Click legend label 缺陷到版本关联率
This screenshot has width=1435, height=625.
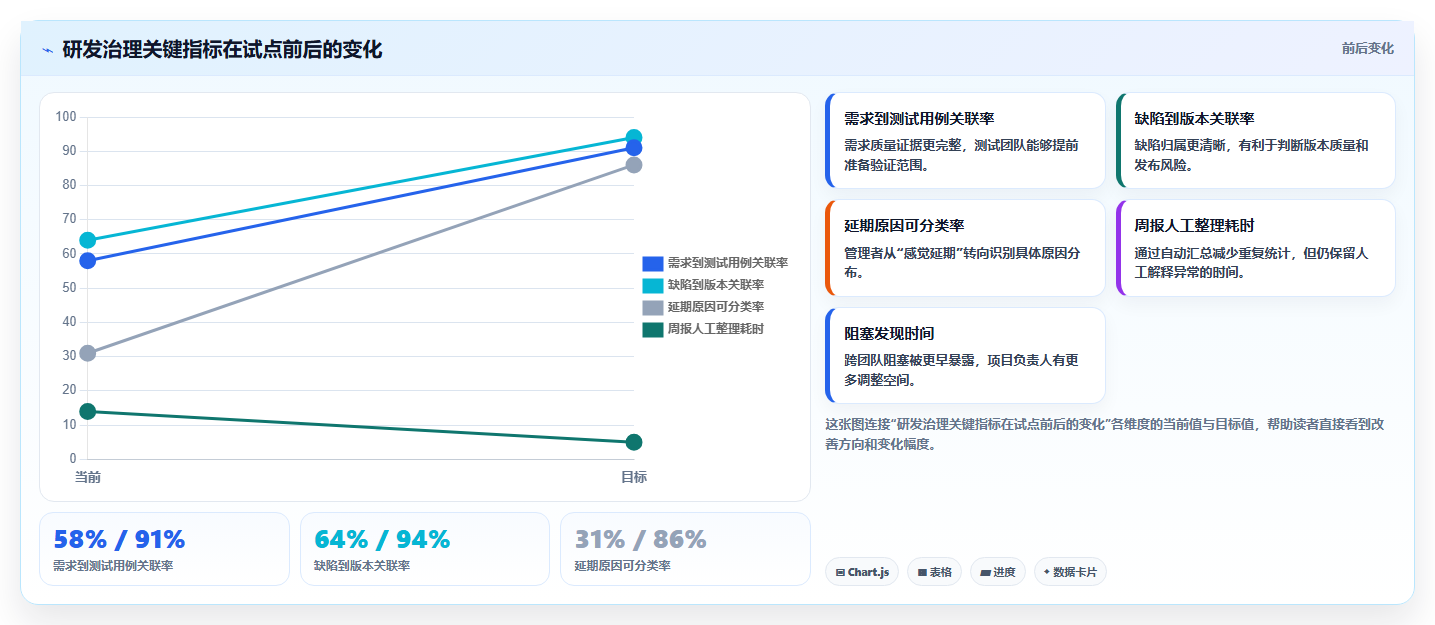pos(716,285)
